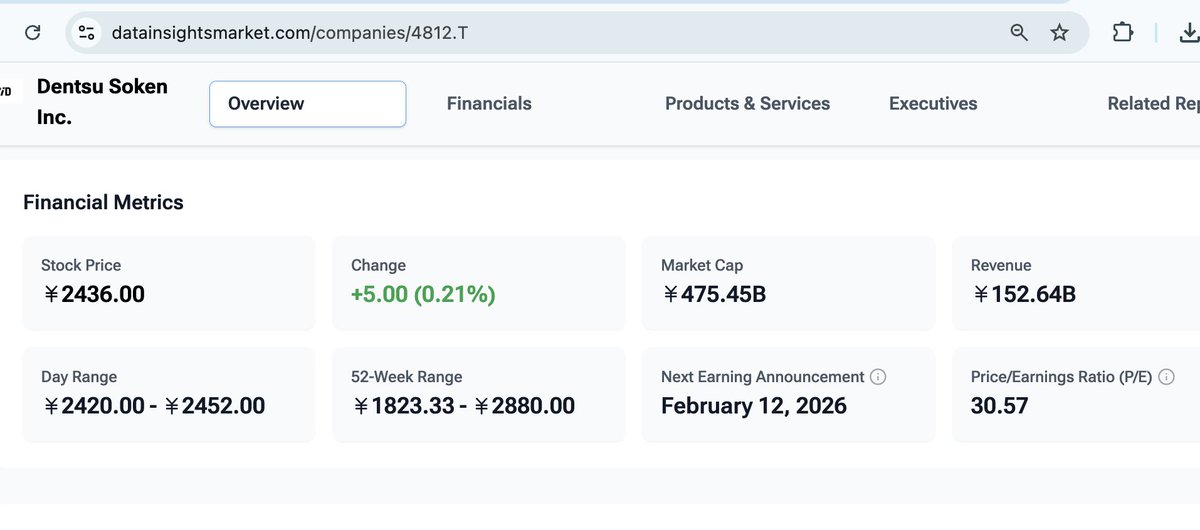Go to the Executives tab
This screenshot has width=1200, height=530.
[933, 104]
